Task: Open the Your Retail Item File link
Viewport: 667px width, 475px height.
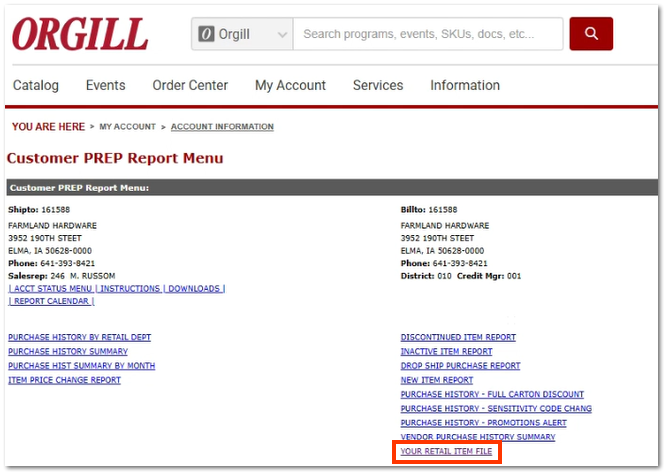Action: 446,452
